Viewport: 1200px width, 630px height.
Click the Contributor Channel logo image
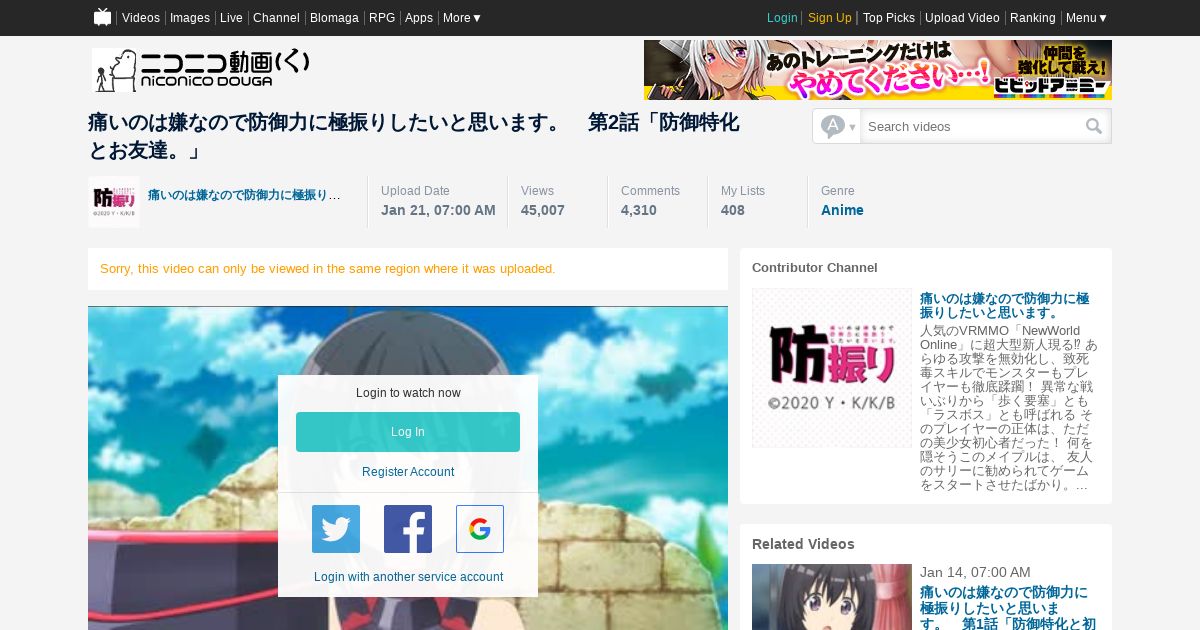coord(832,368)
